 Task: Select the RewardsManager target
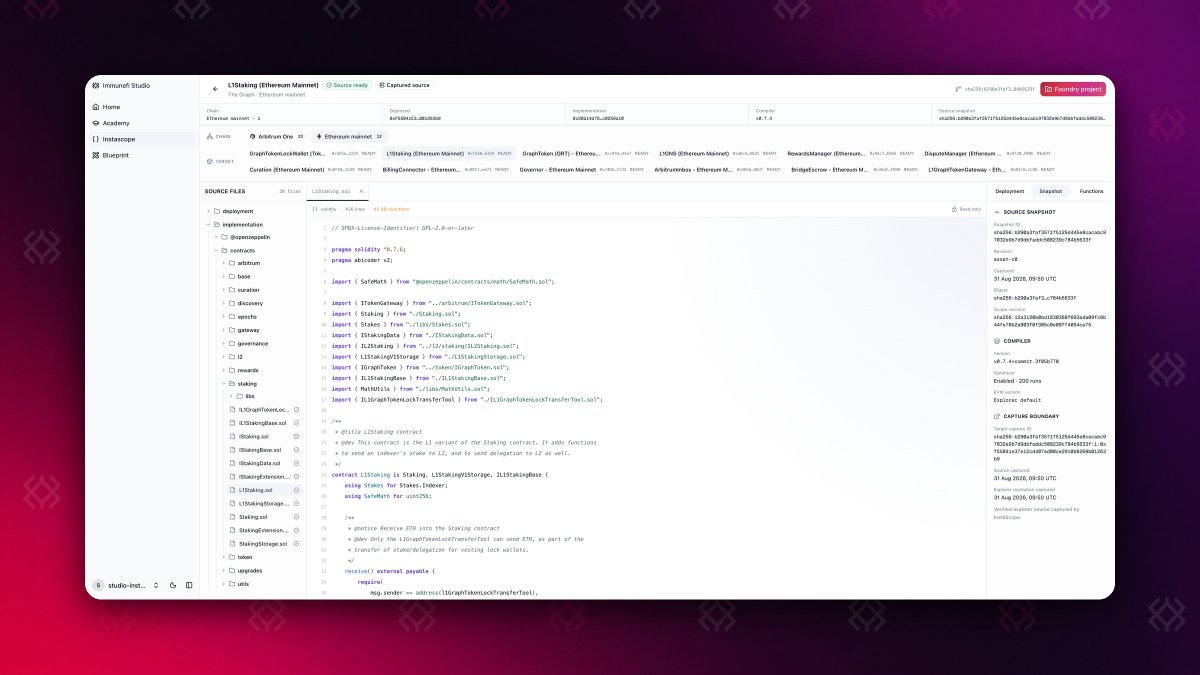click(851, 153)
